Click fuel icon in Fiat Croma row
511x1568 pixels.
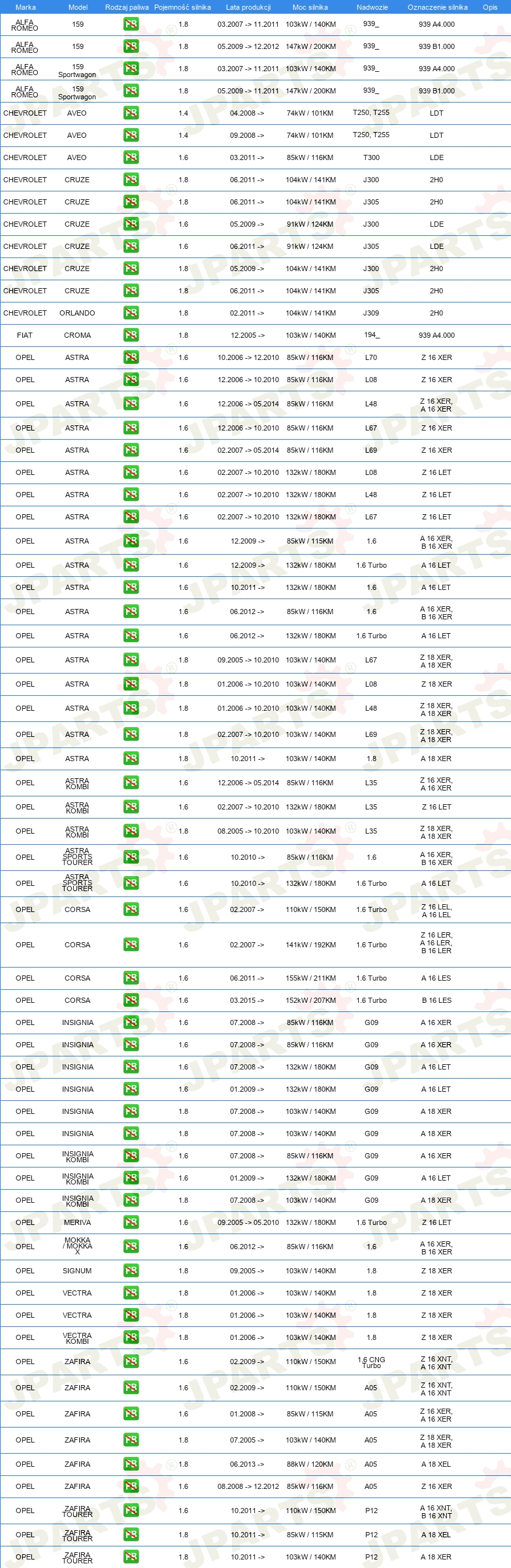pos(131,335)
